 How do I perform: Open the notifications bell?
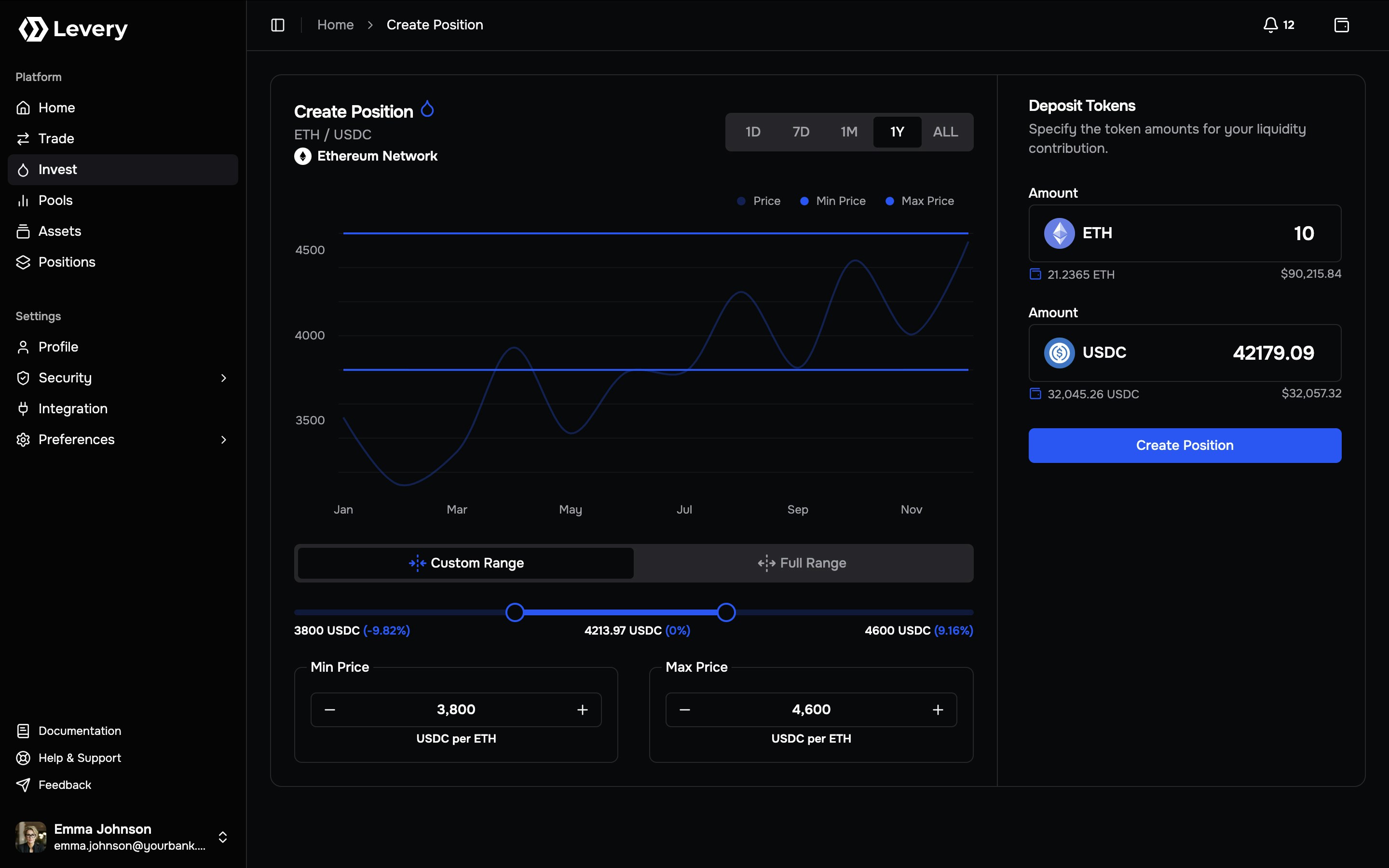coord(1271,25)
